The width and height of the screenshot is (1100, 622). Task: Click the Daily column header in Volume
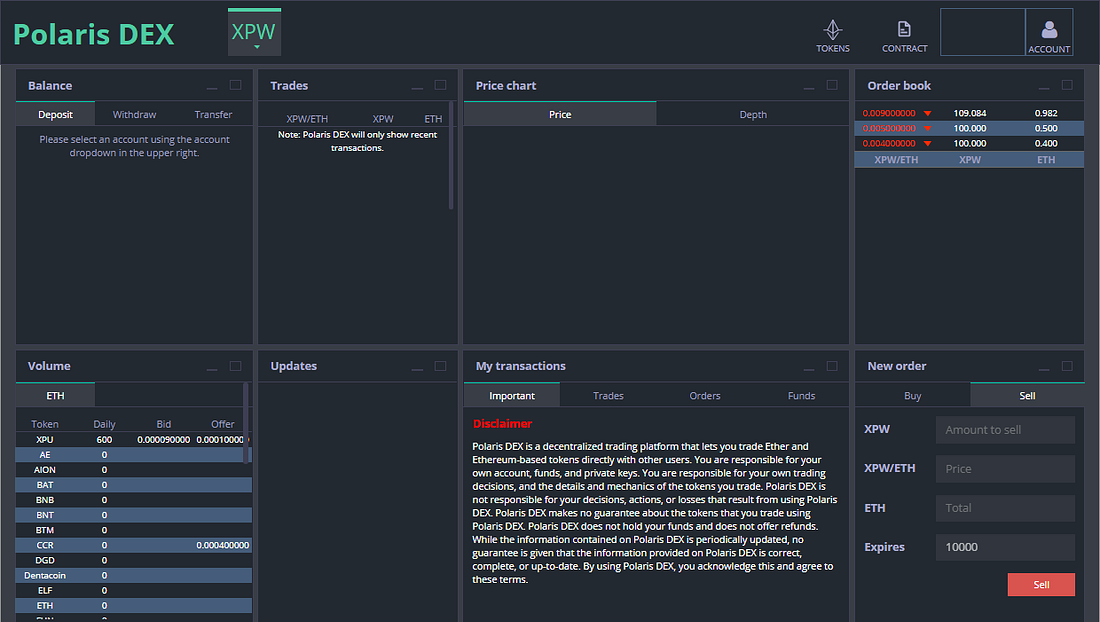pos(104,424)
